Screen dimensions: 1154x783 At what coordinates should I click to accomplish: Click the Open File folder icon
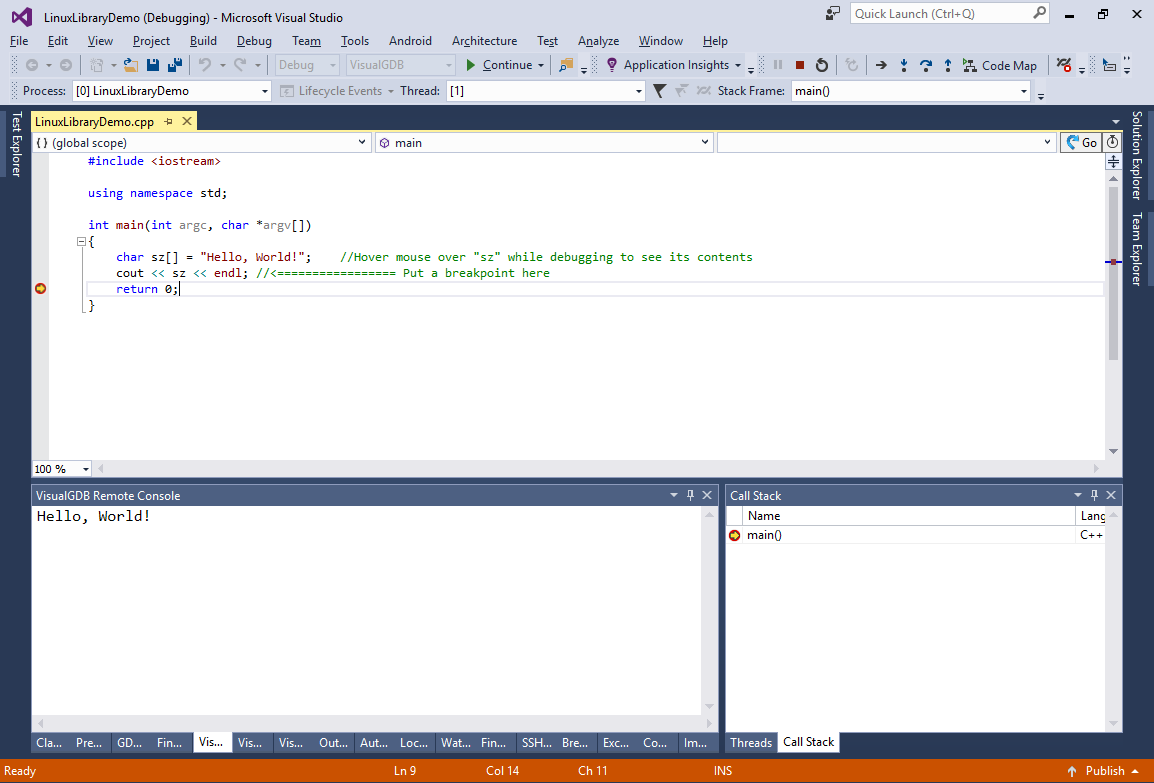click(x=130, y=65)
